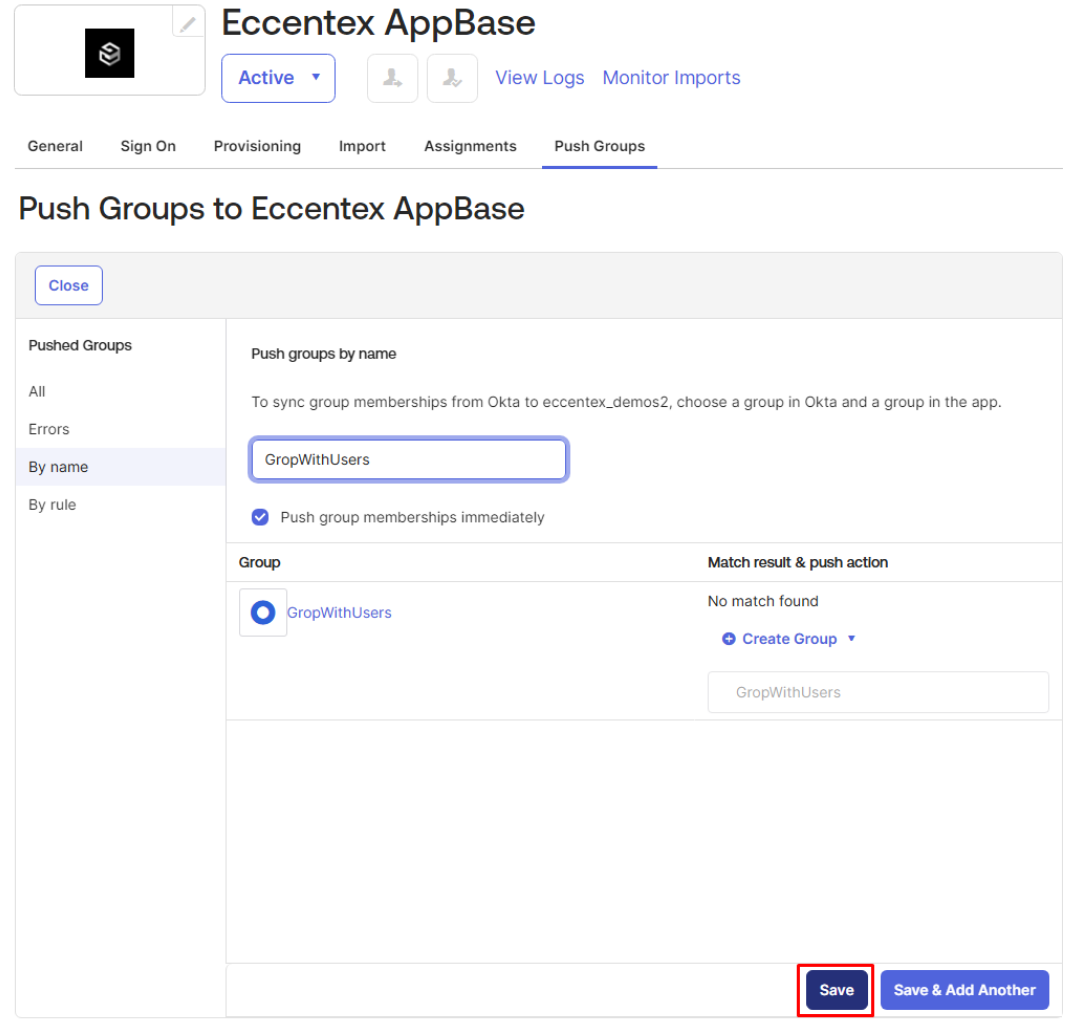Open the Monitor Imports link
Image resolution: width=1082 pixels, height=1030 pixels.
coord(671,78)
